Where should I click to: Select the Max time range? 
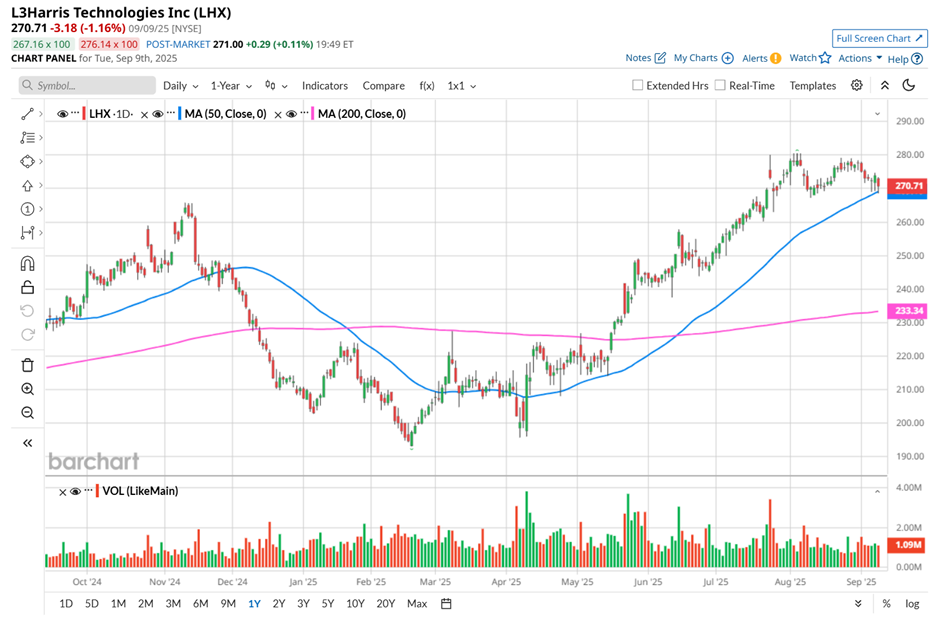[x=417, y=603]
